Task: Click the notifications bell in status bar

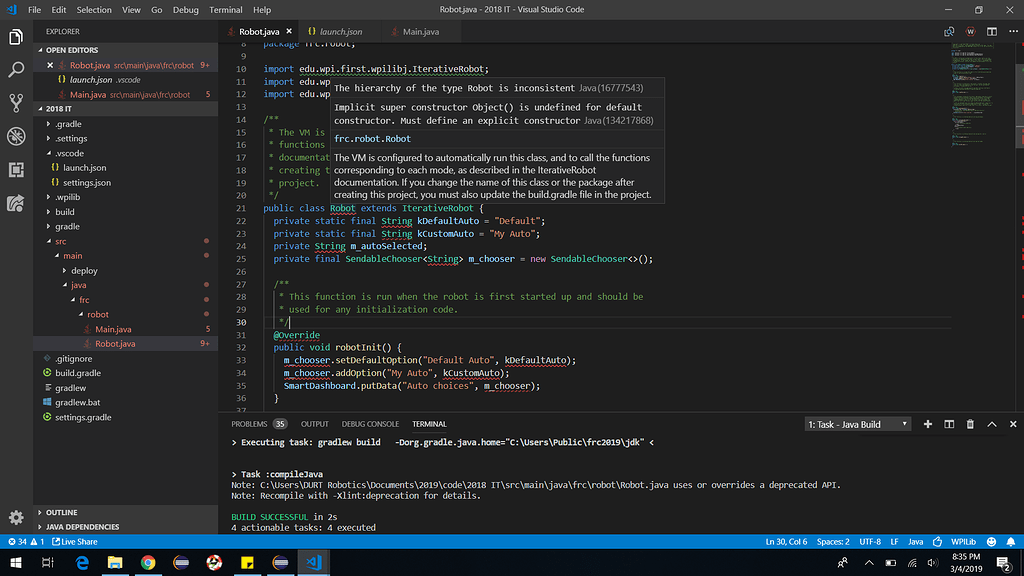Action: [1010, 541]
